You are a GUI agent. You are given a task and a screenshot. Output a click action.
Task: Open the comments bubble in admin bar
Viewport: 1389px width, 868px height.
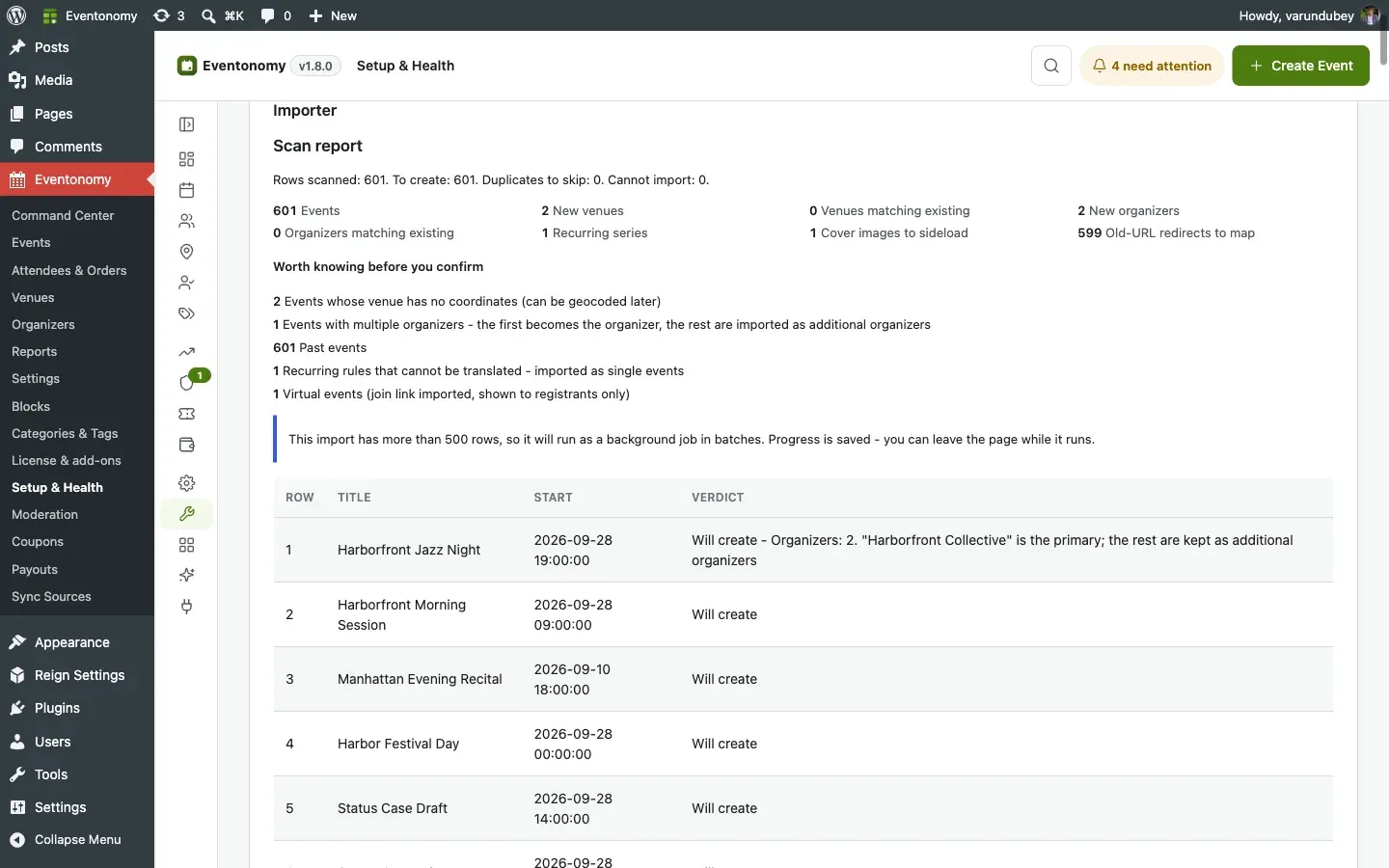click(x=276, y=15)
